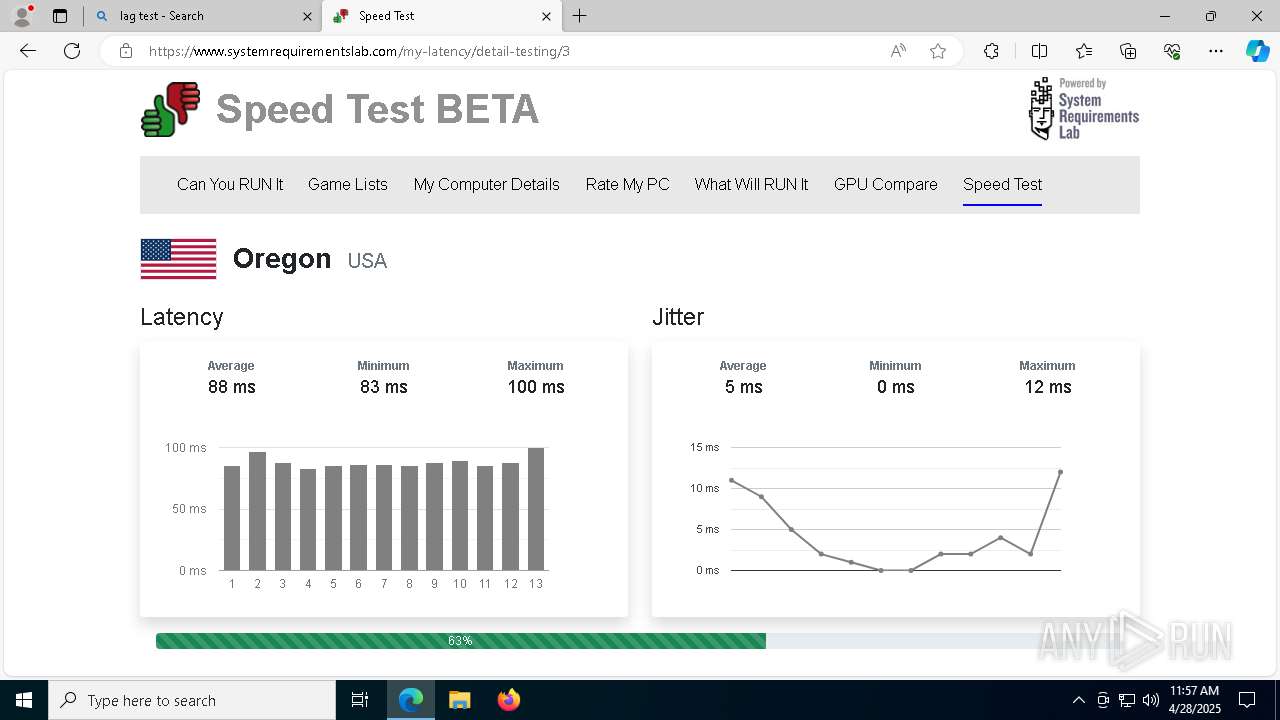This screenshot has height=720, width=1280.
Task: Open the volume speaker tray icon
Action: (1151, 700)
